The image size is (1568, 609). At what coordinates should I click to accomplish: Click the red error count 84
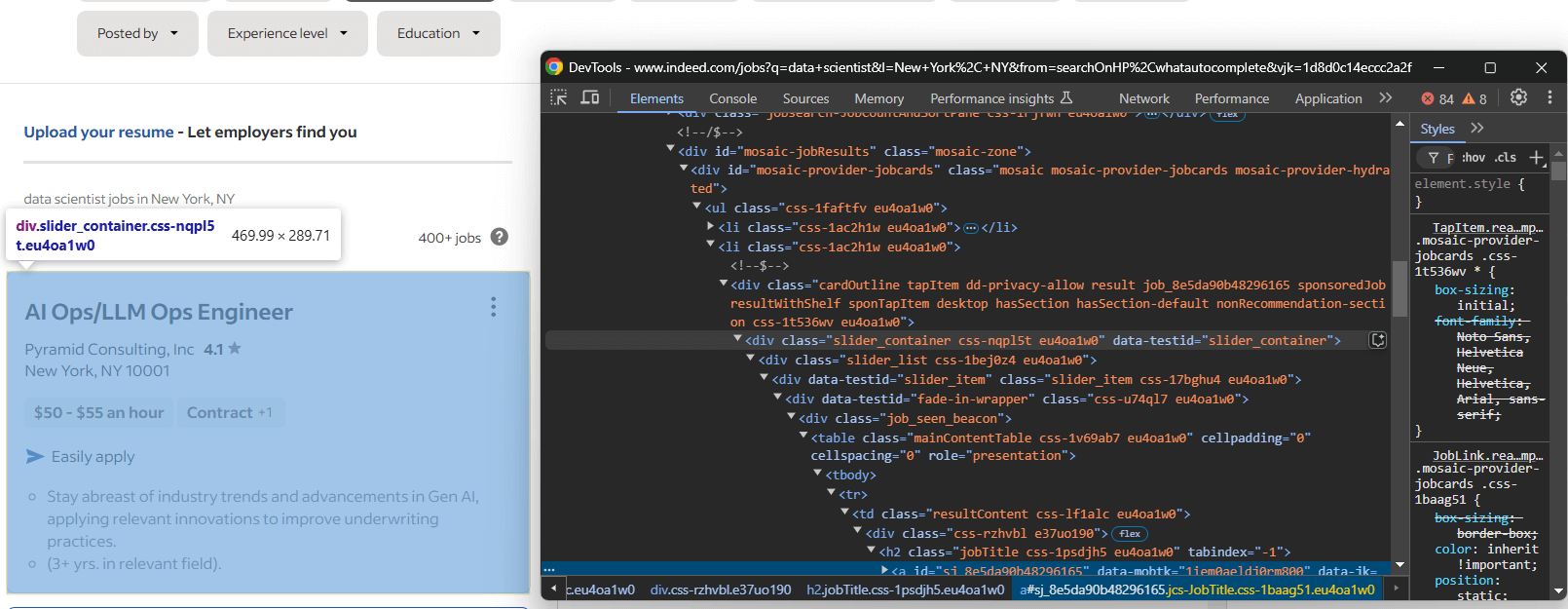[1437, 98]
